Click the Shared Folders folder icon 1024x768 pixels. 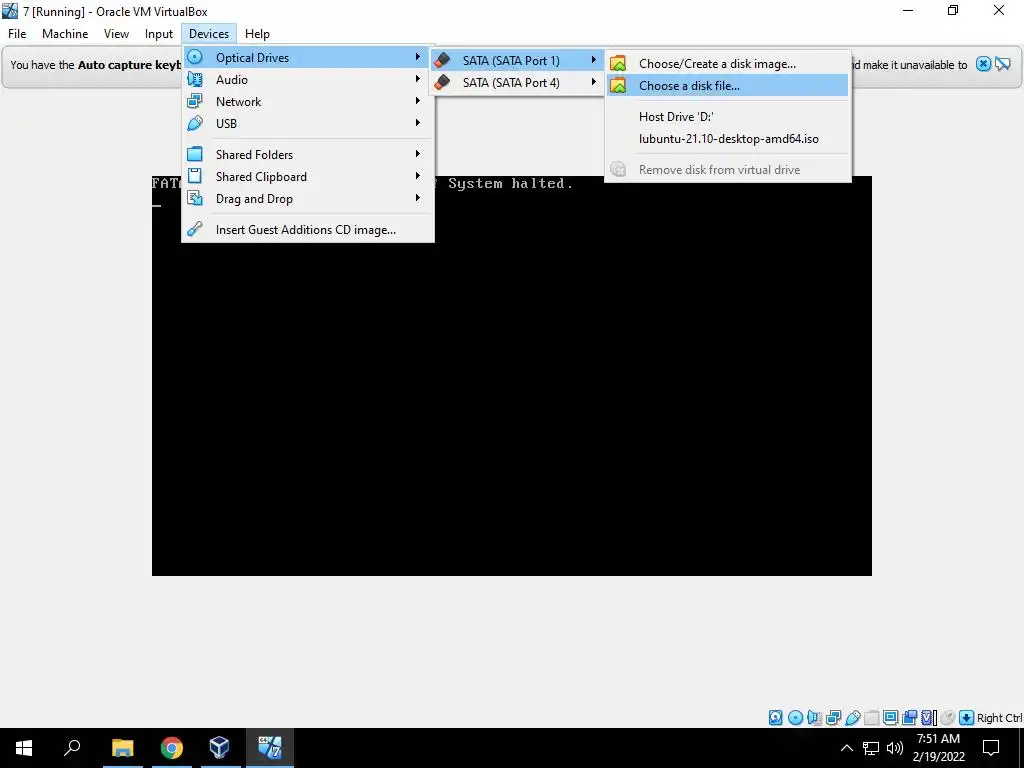tap(195, 154)
